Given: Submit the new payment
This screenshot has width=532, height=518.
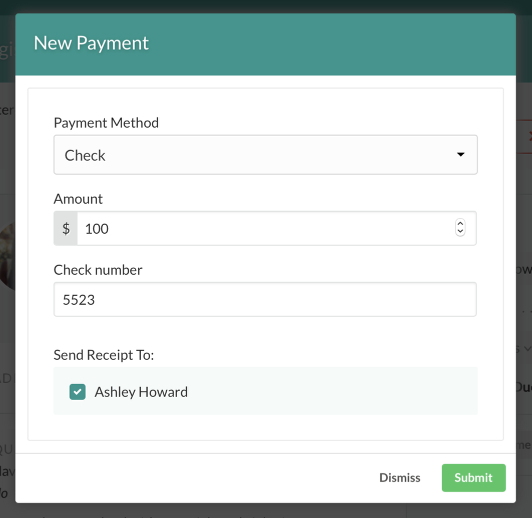Looking at the screenshot, I should [474, 478].
